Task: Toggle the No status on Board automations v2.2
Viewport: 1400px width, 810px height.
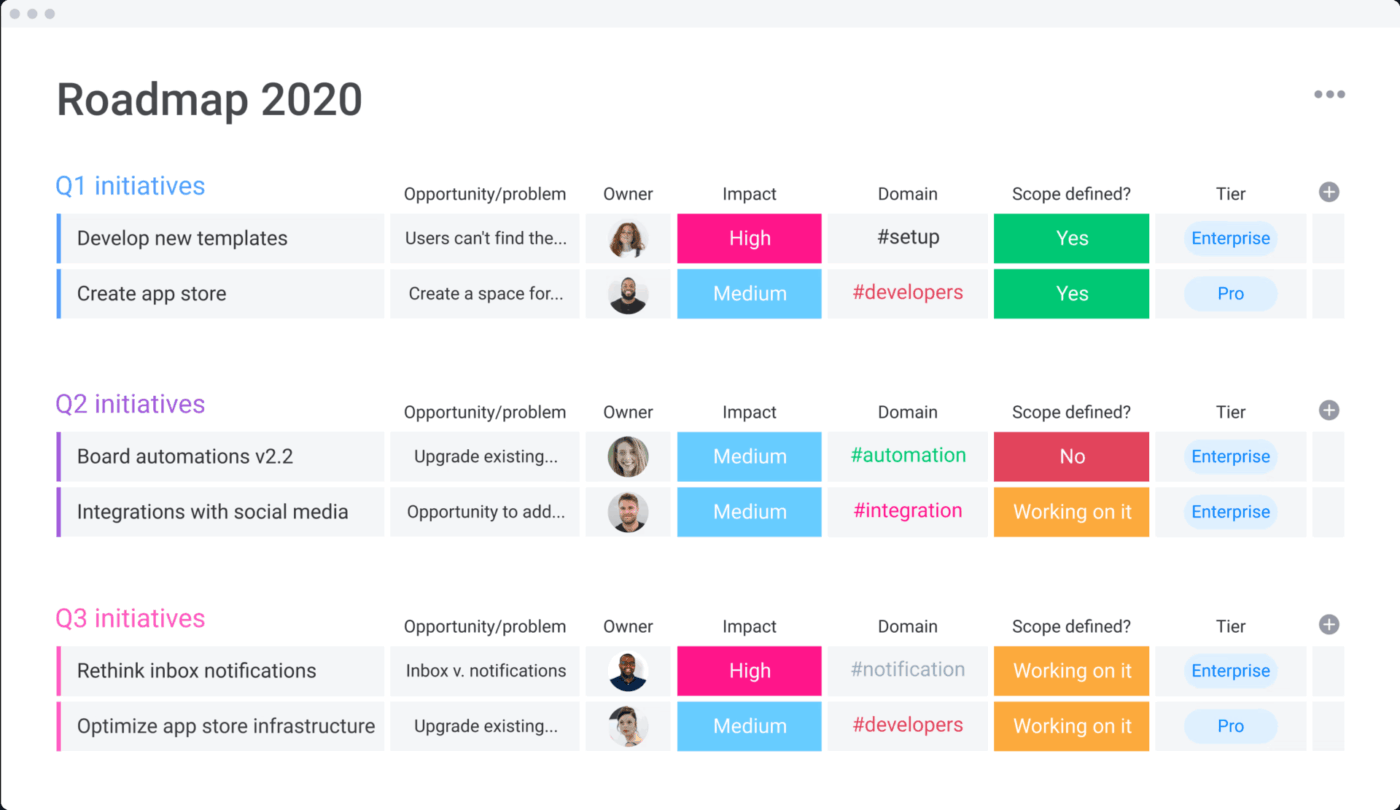Action: pyautogui.click(x=1071, y=456)
